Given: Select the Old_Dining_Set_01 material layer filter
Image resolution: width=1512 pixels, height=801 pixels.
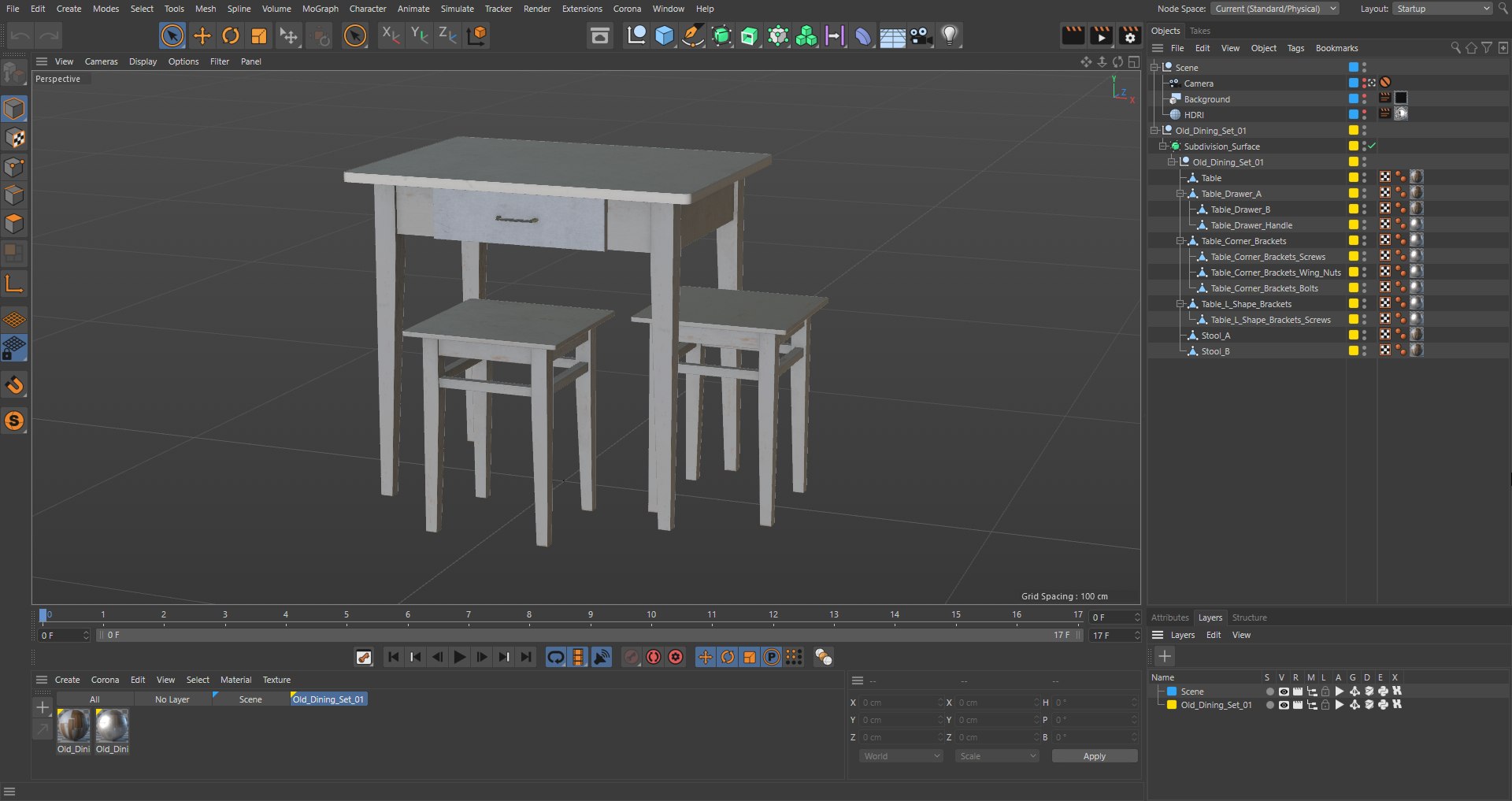Looking at the screenshot, I should coord(328,699).
